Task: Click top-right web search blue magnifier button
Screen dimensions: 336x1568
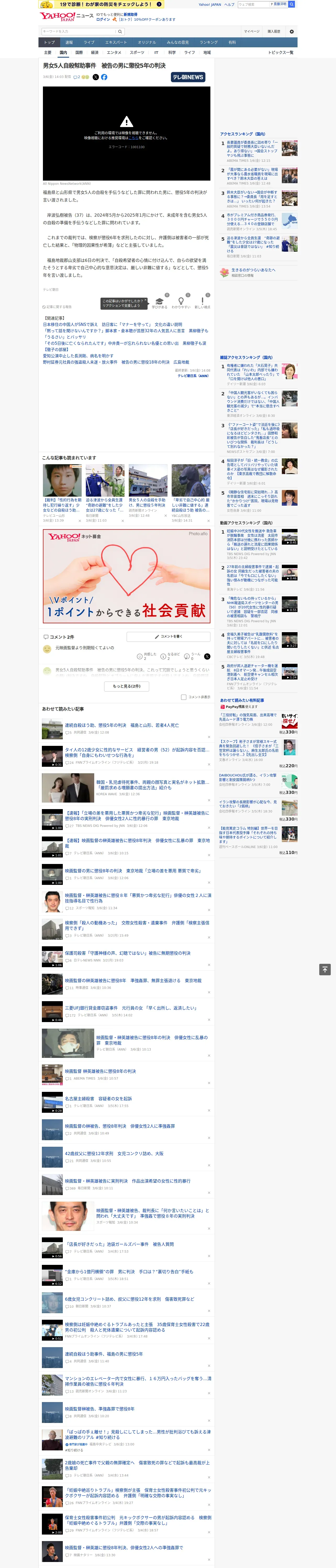Action: (292, 4)
